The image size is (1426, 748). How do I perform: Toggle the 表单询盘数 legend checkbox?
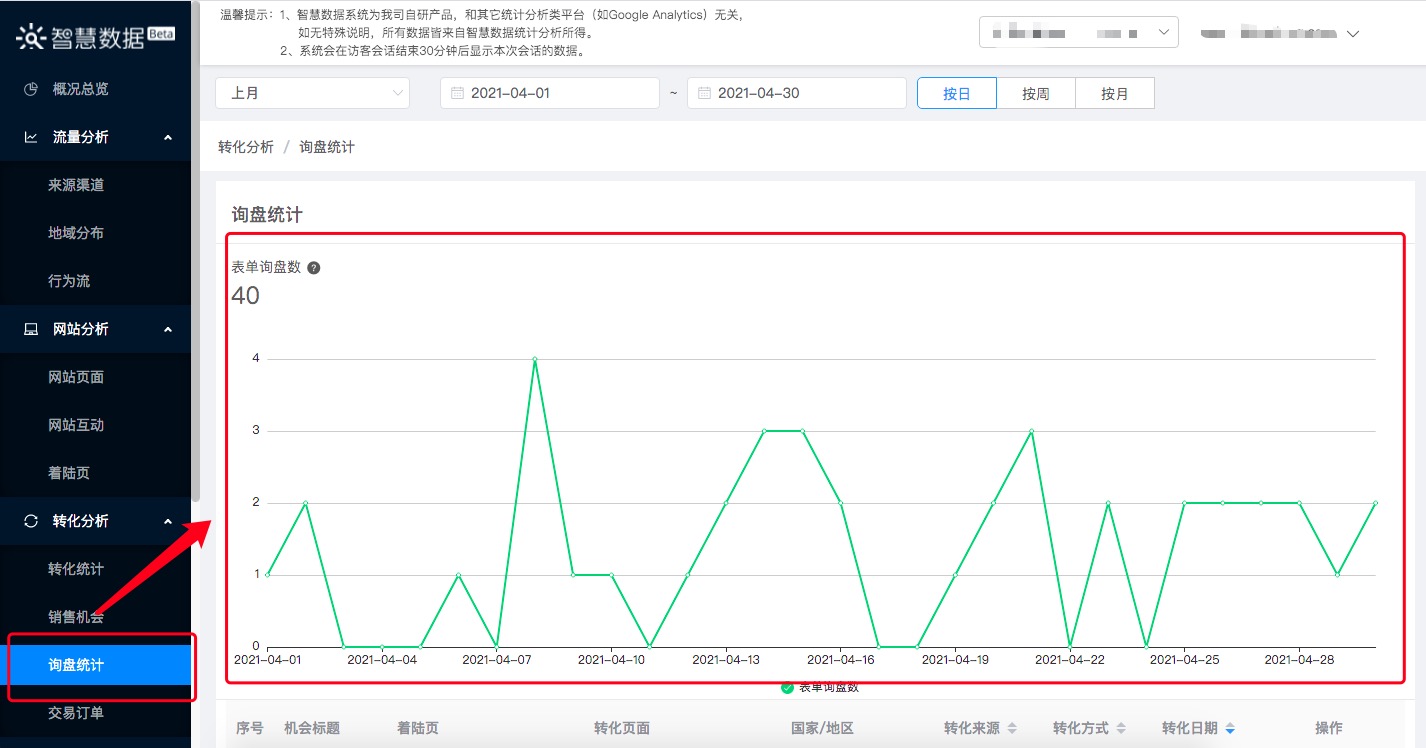point(787,688)
